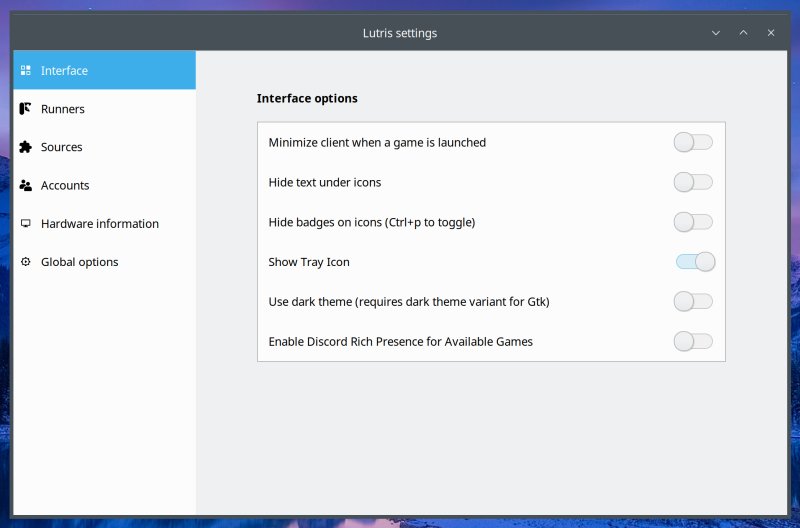Viewport: 800px width, 528px height.
Task: Click the Hide badges on icons label
Action: tap(371, 222)
